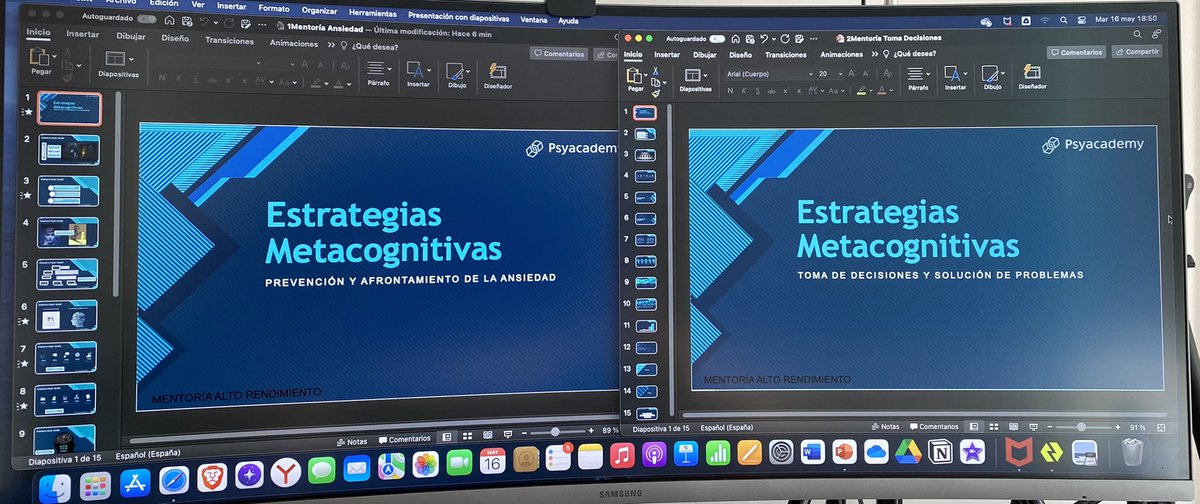Viewport: 1200px width, 504px height.
Task: Click font color A swatch in right window
Action: click(x=881, y=90)
